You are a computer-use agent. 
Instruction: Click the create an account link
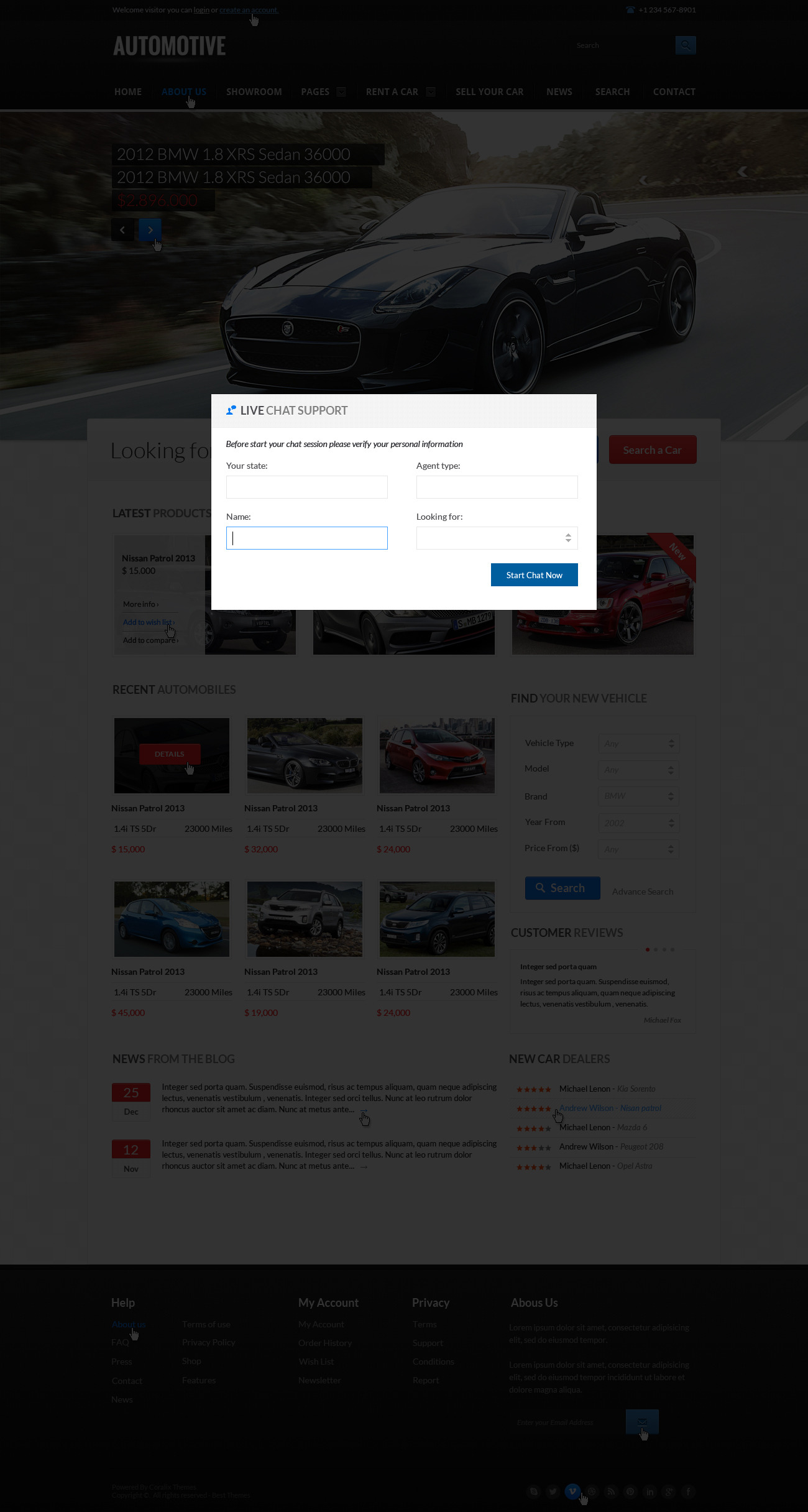[249, 10]
